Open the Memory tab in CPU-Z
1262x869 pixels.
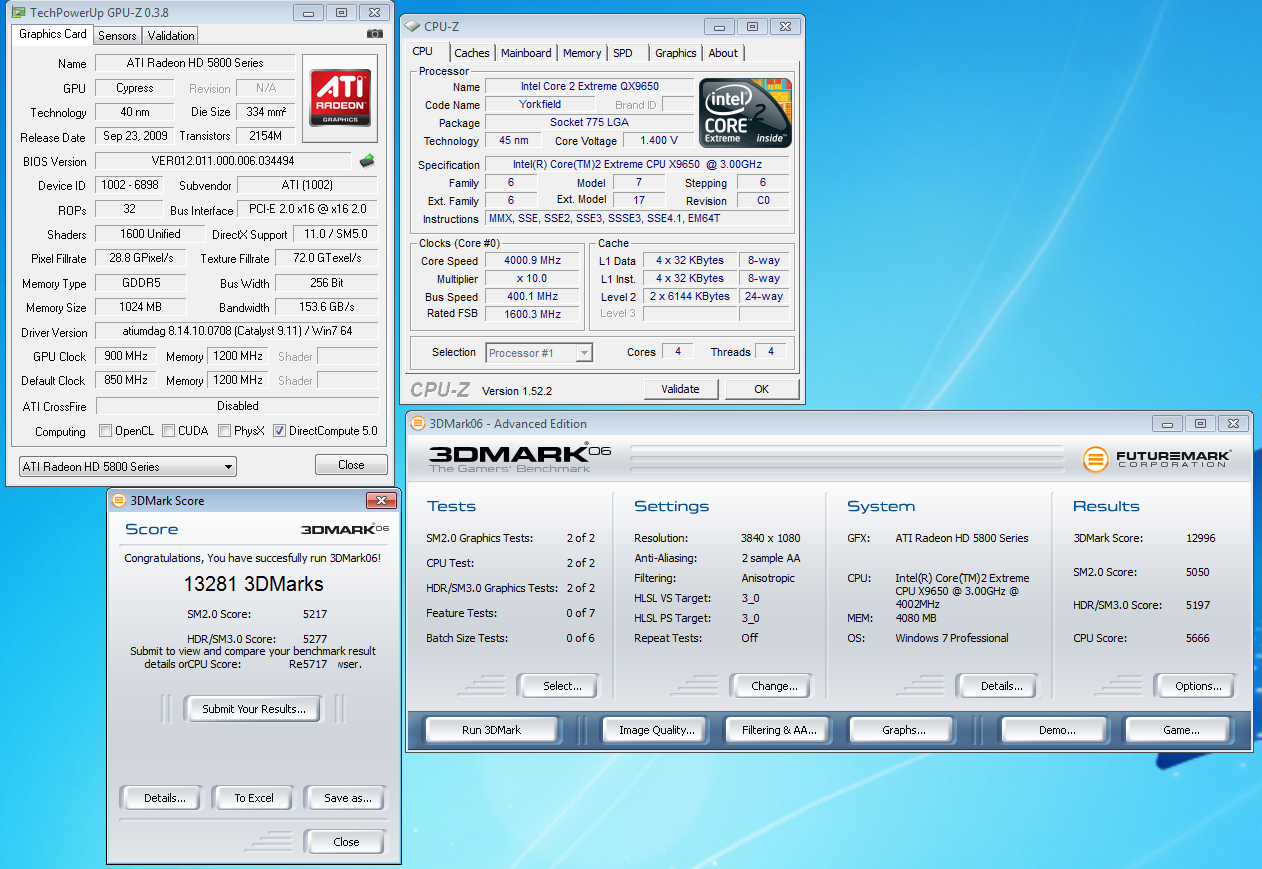(582, 53)
